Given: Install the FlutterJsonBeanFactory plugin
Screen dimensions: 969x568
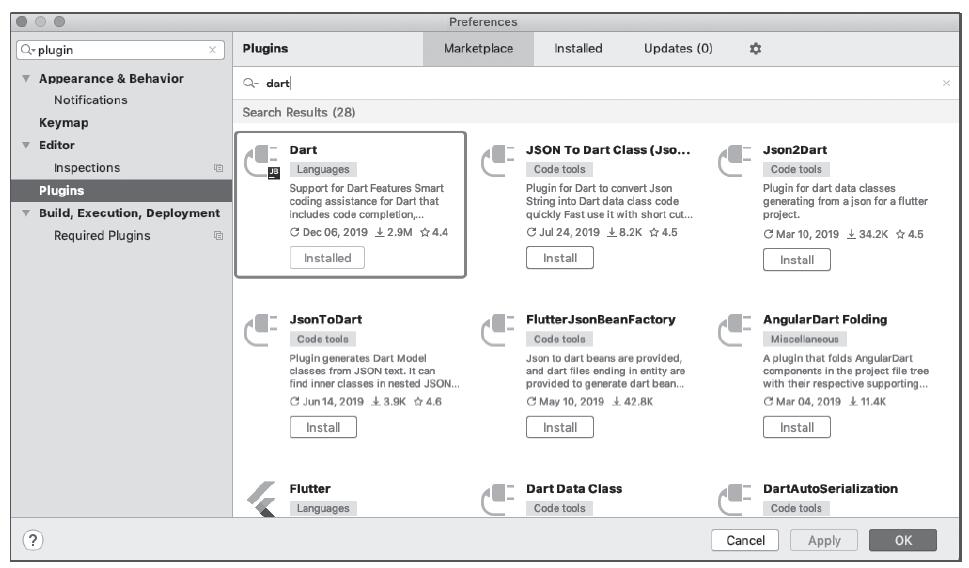Looking at the screenshot, I should coord(559,427).
